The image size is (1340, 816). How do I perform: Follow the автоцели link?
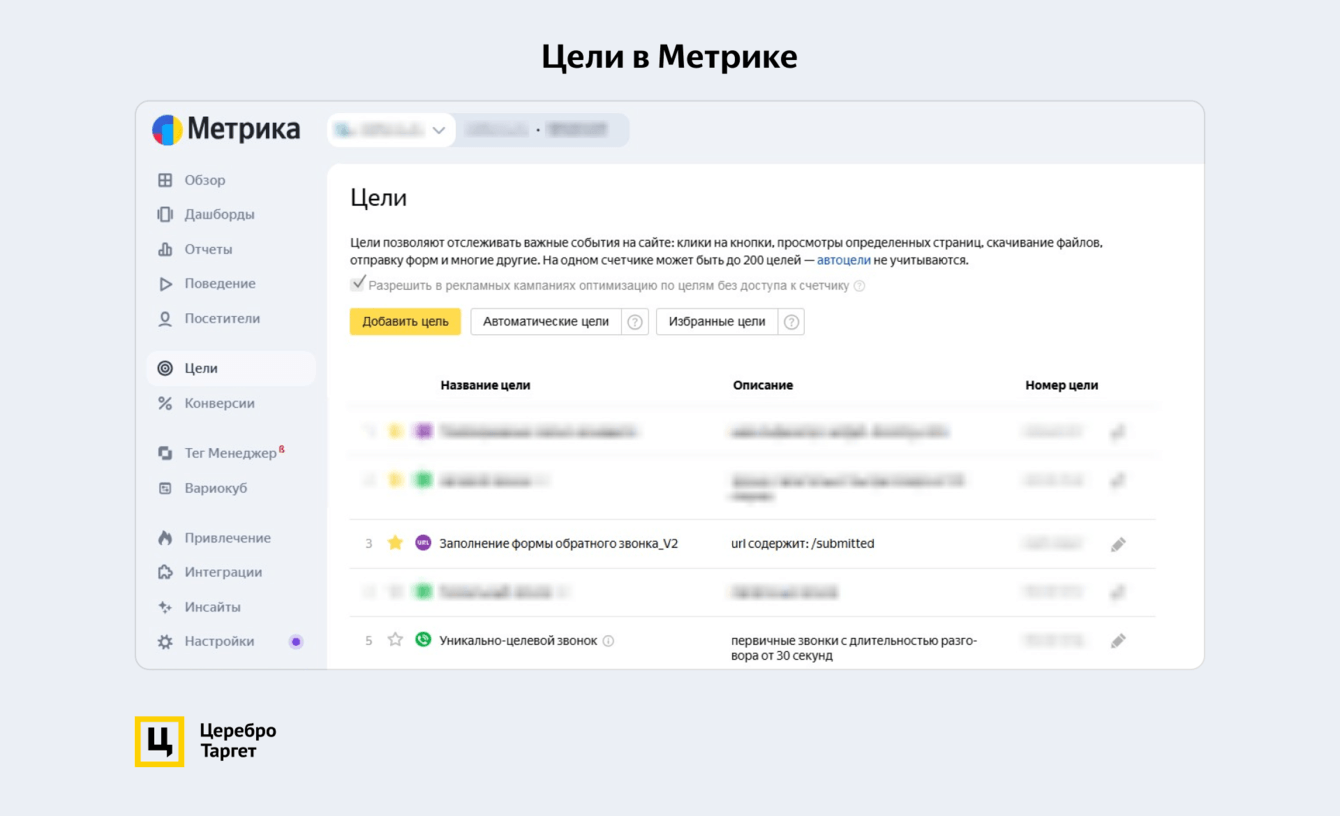[x=843, y=260]
